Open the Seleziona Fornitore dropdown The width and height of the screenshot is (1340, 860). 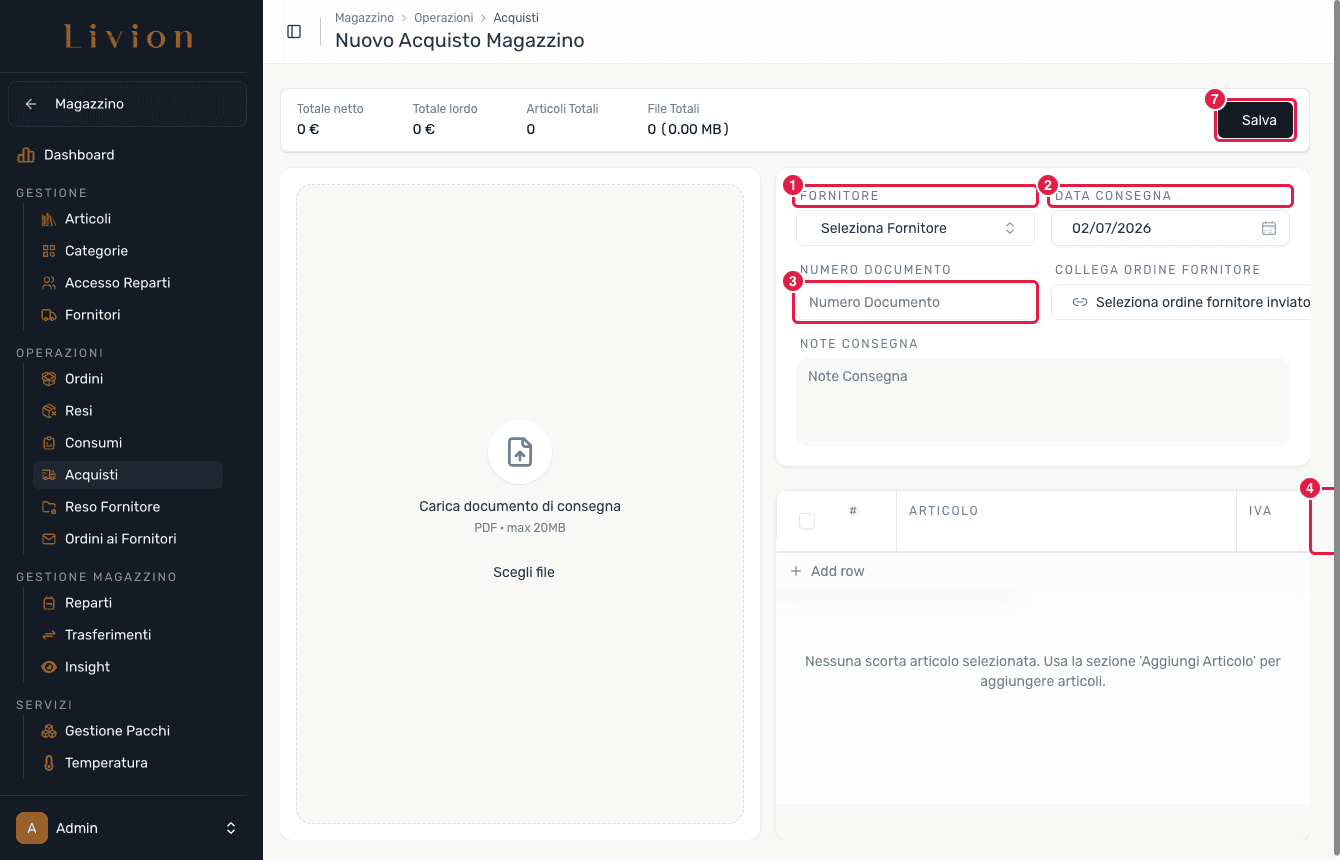915,228
